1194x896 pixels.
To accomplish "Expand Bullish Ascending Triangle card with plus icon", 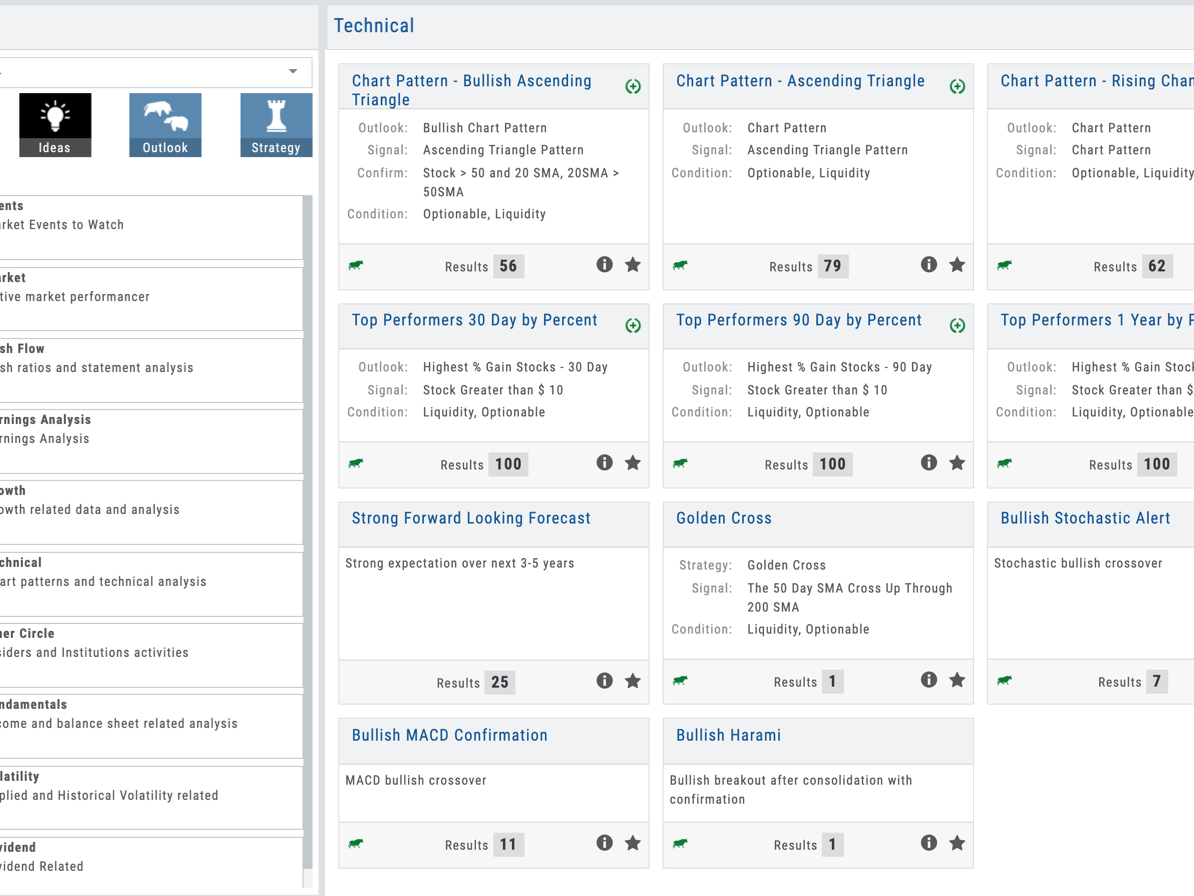I will point(633,87).
